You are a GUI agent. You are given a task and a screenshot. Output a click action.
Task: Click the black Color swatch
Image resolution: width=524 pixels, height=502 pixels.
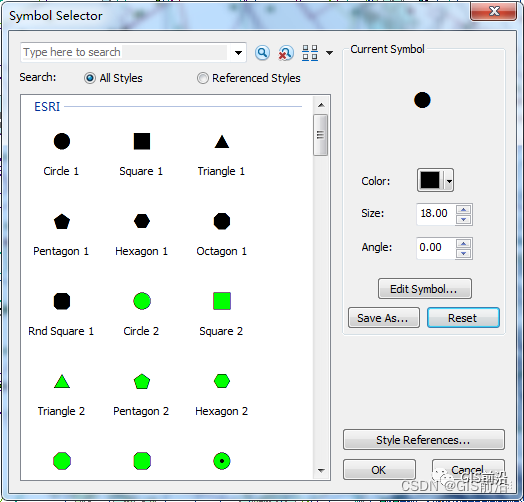coord(430,180)
